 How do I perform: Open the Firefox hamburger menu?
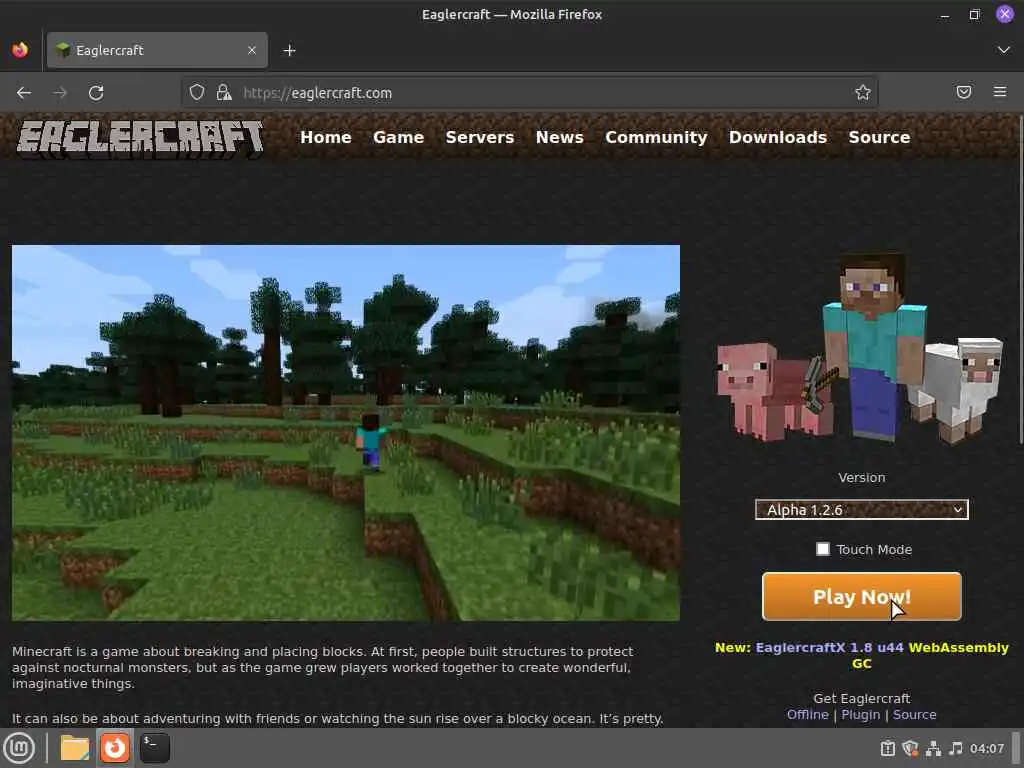pyautogui.click(x=1000, y=92)
